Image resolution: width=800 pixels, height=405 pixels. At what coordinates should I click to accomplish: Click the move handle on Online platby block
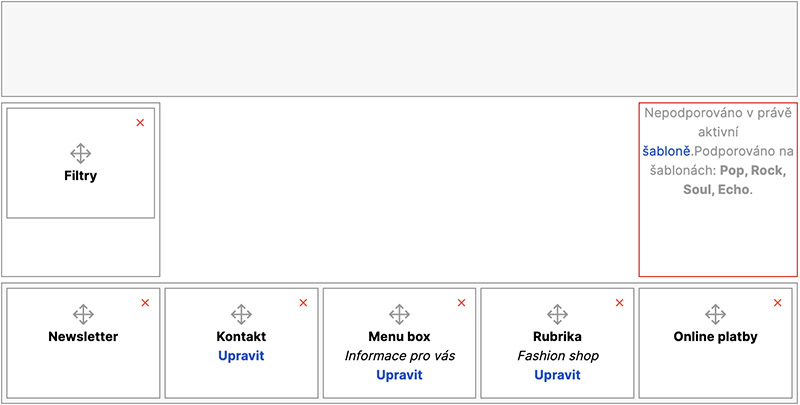tap(715, 314)
